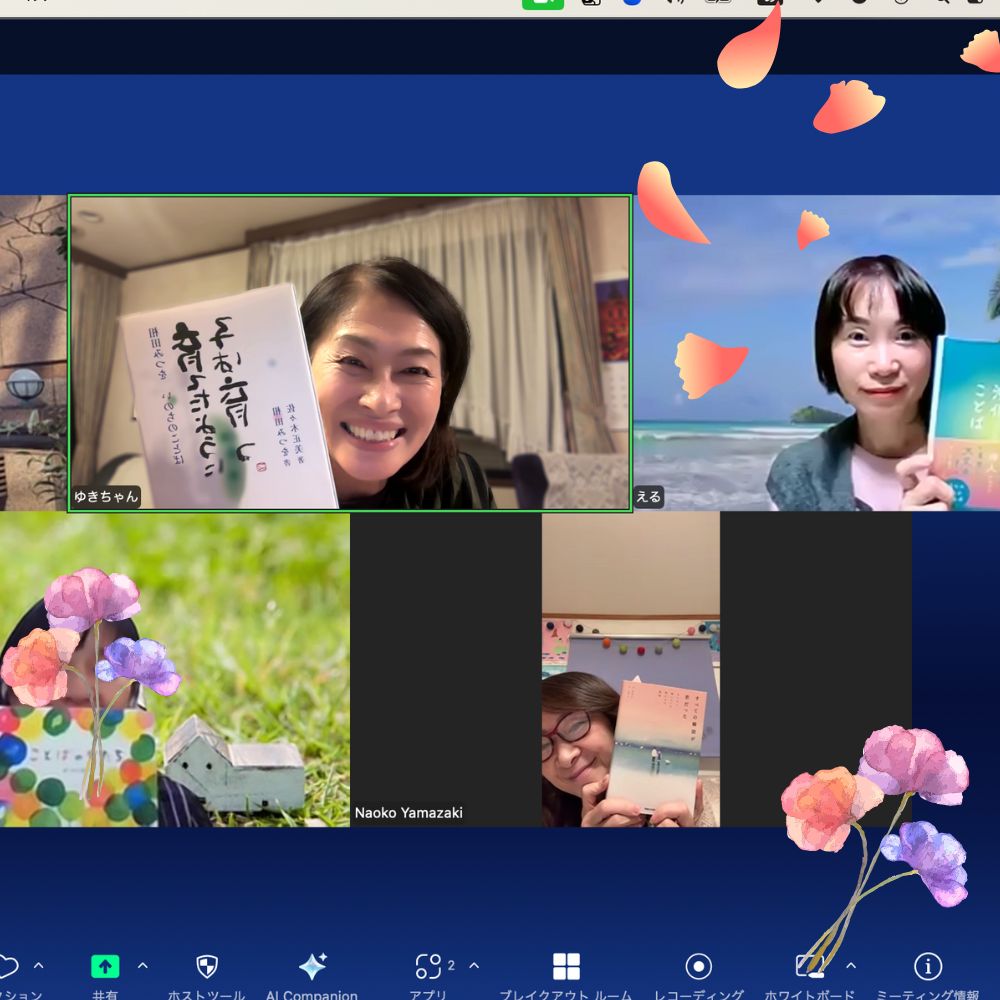Click the heart Reactions icon
Viewport: 1000px width, 1000px height.
(7, 966)
